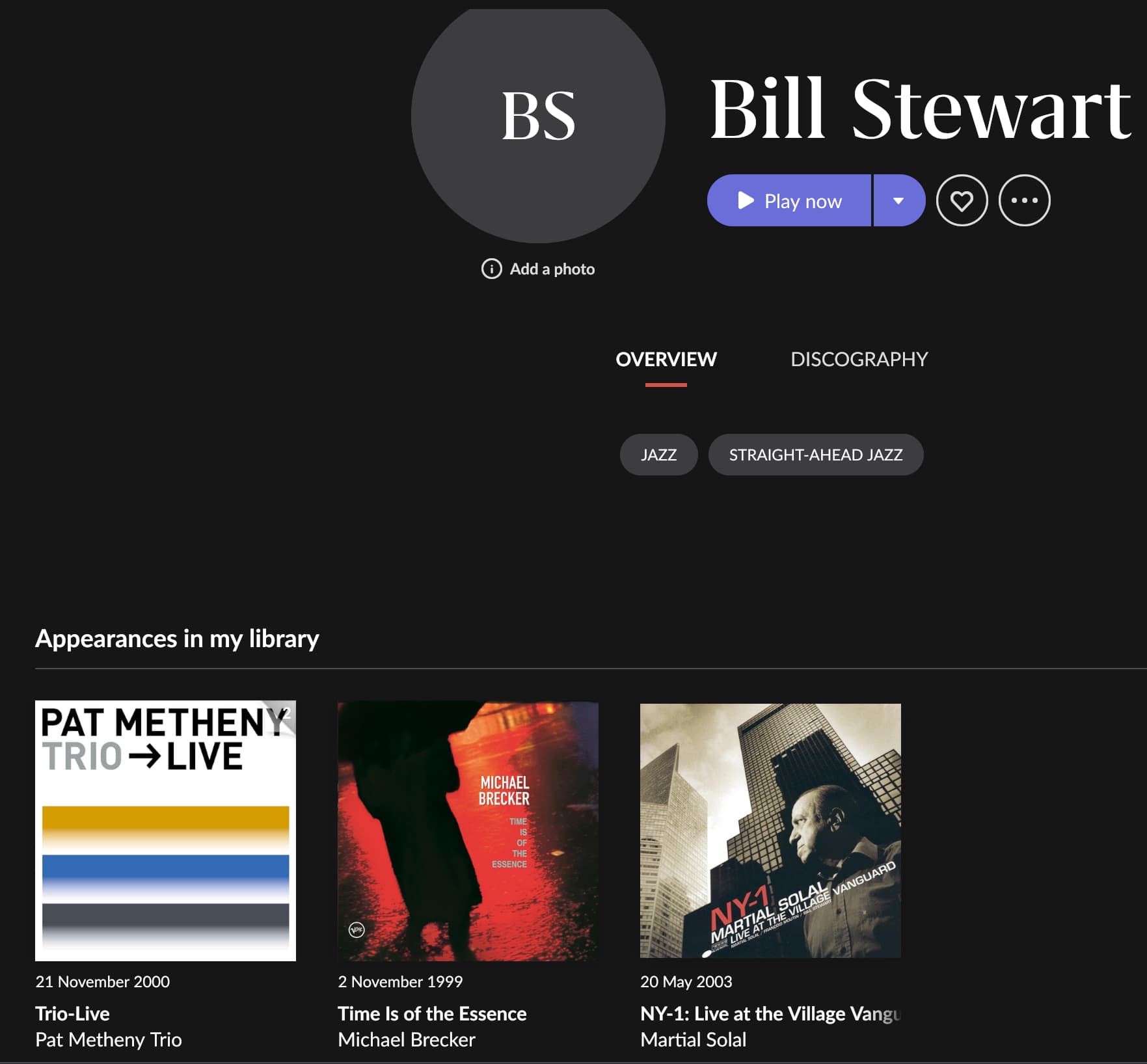Open the Time Is of the Essence cover
This screenshot has height=1064, width=1147.
pos(468,831)
